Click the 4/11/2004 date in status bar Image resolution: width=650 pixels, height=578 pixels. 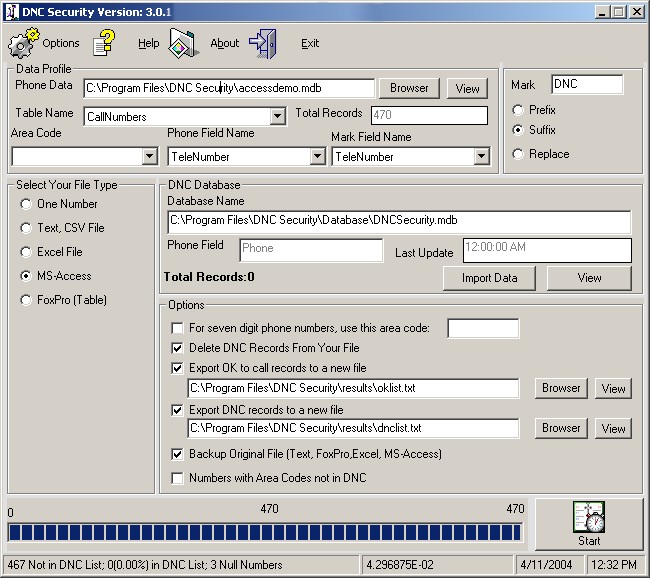(546, 565)
